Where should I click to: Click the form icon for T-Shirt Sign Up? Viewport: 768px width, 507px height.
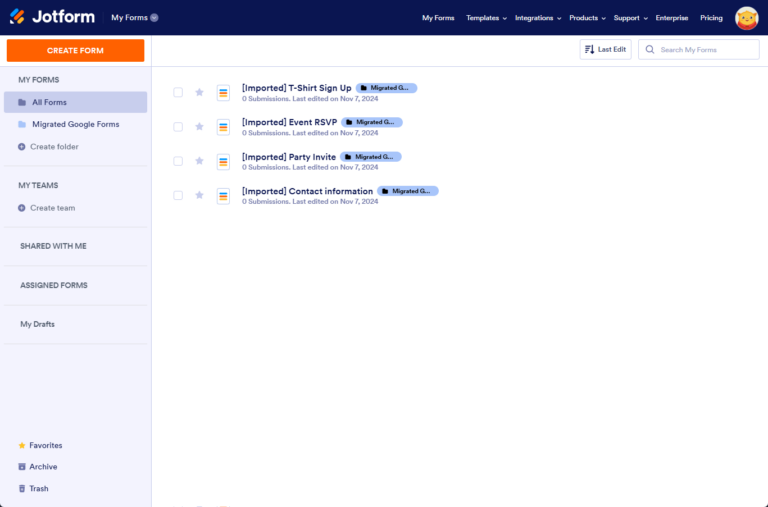click(x=223, y=93)
